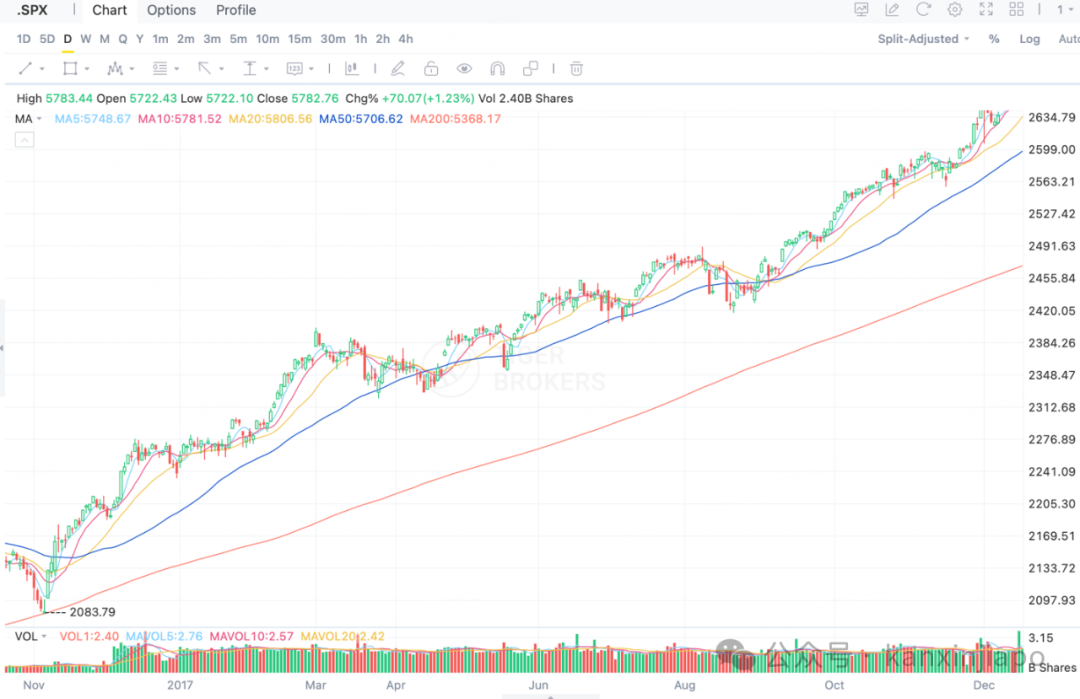Viewport: 1080px width, 699px height.
Task: Select the 5D timeframe
Action: (x=47, y=39)
